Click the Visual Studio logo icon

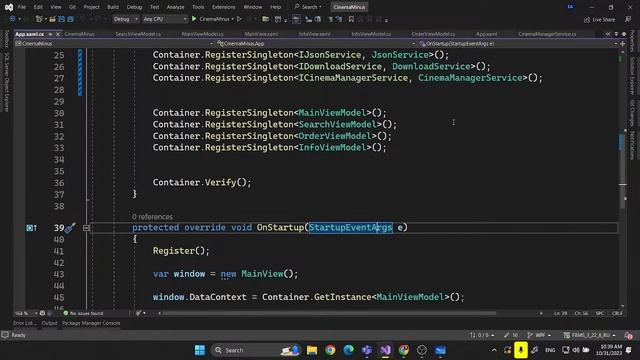(x=9, y=7)
